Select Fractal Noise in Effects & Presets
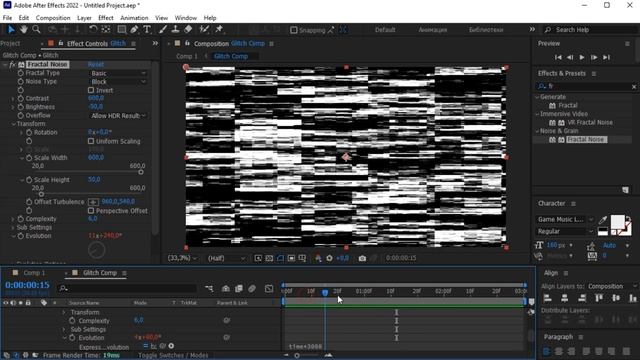 pos(587,140)
